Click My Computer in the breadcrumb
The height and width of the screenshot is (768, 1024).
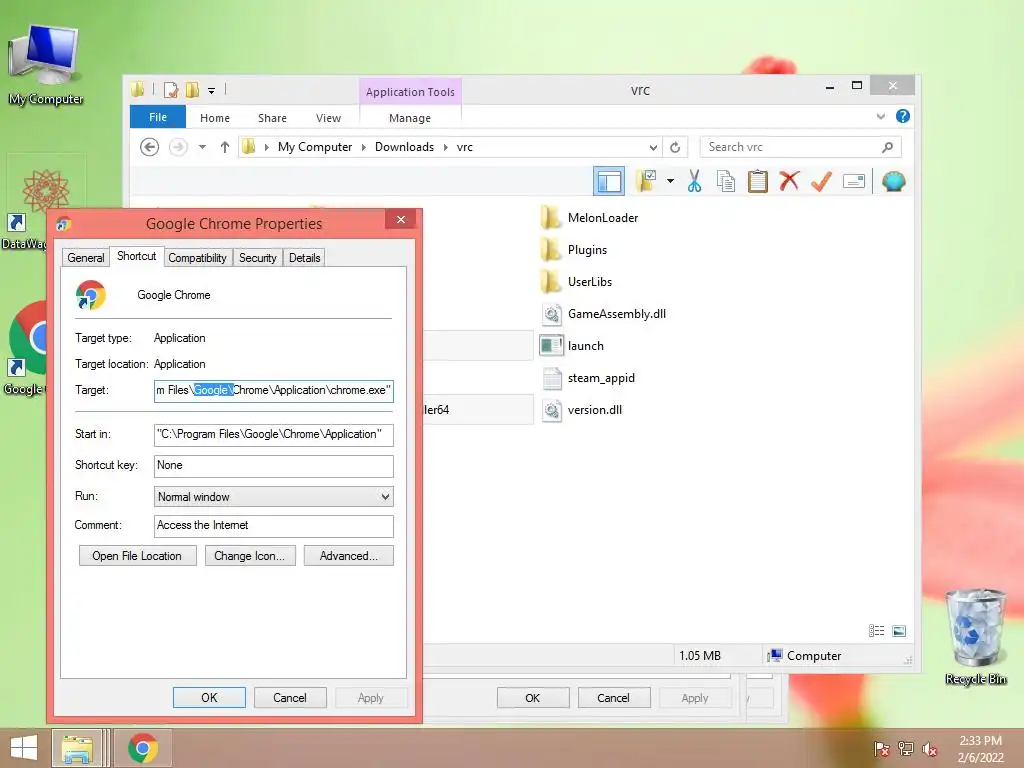tap(315, 147)
